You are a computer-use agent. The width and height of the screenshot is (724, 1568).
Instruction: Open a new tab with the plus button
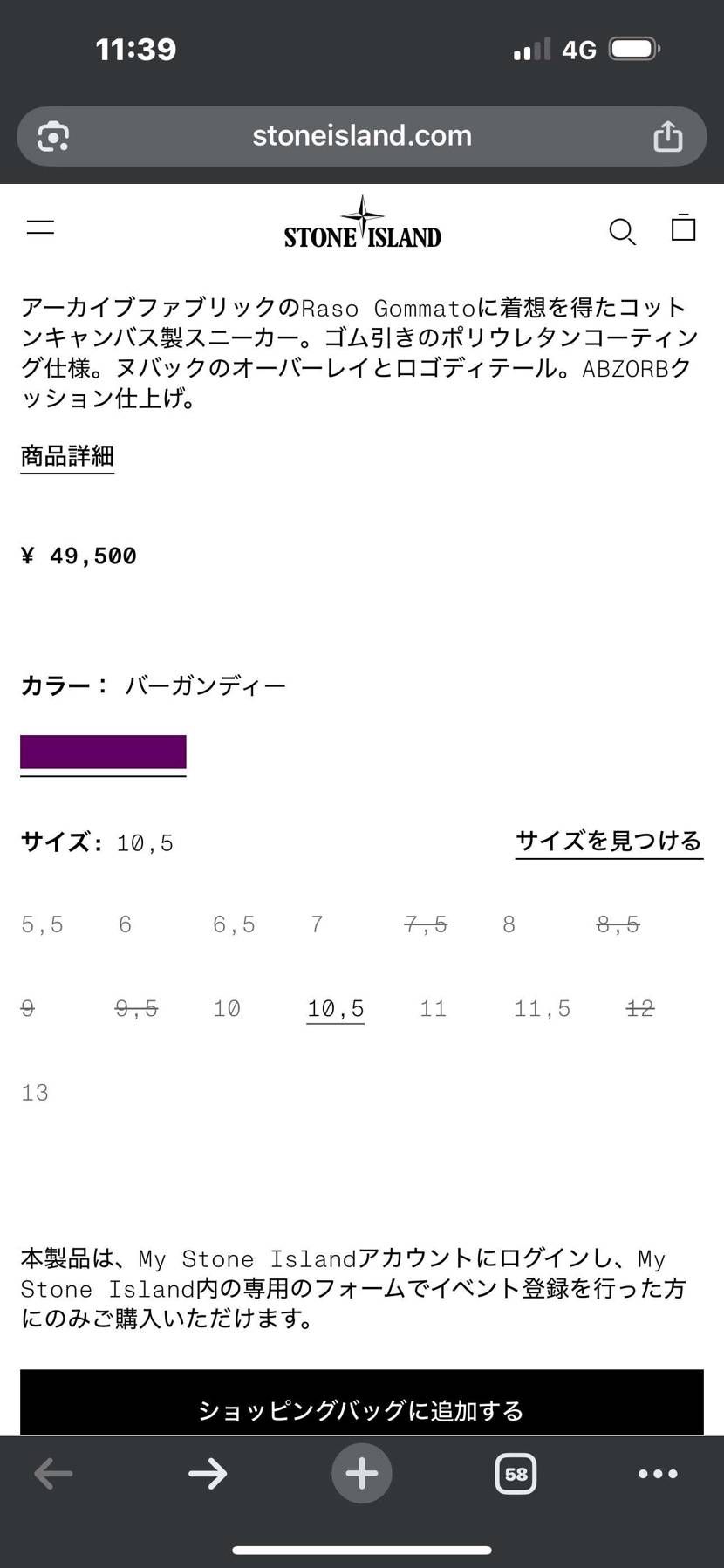tap(362, 1474)
